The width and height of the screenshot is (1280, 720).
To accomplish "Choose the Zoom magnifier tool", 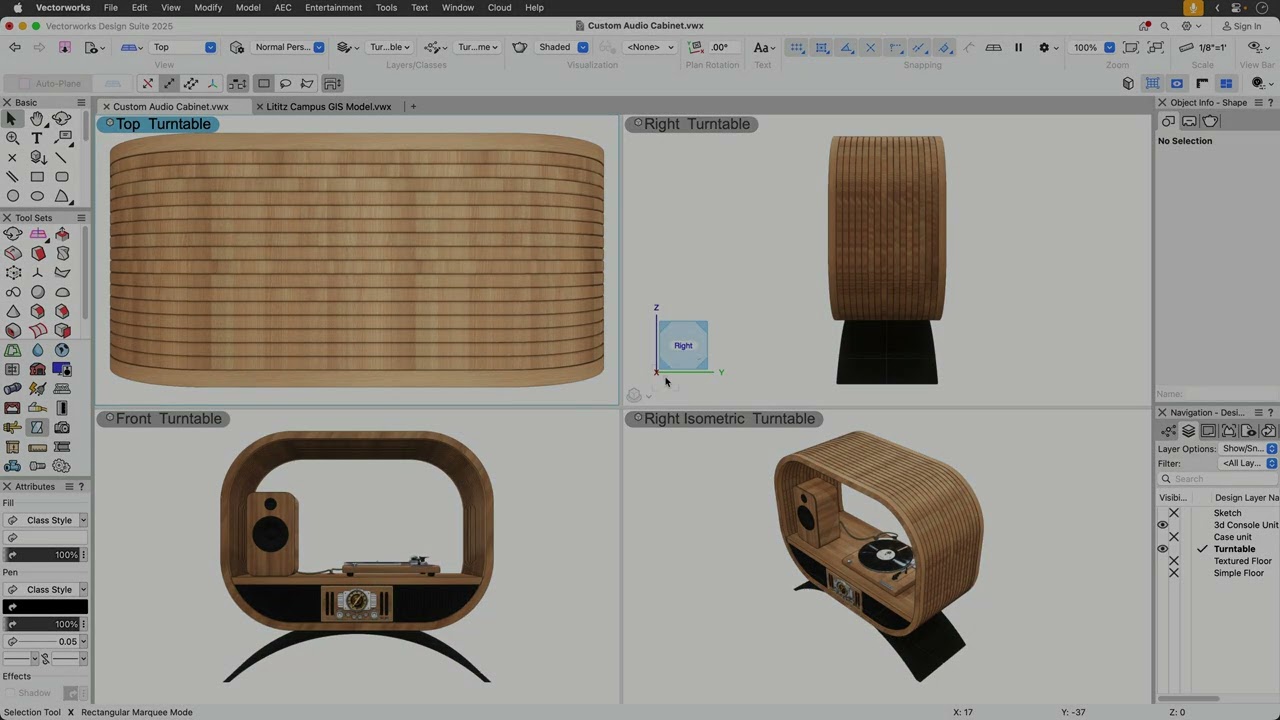I will click(12, 138).
